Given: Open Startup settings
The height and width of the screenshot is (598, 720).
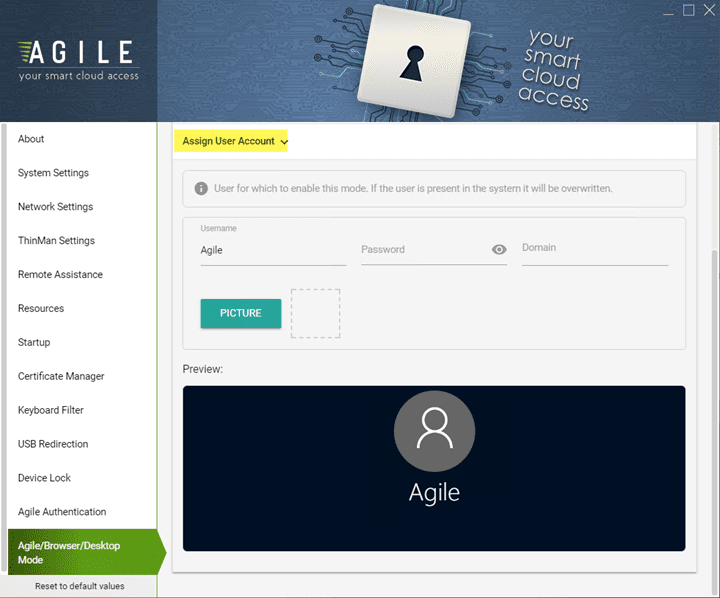Looking at the screenshot, I should [x=34, y=342].
